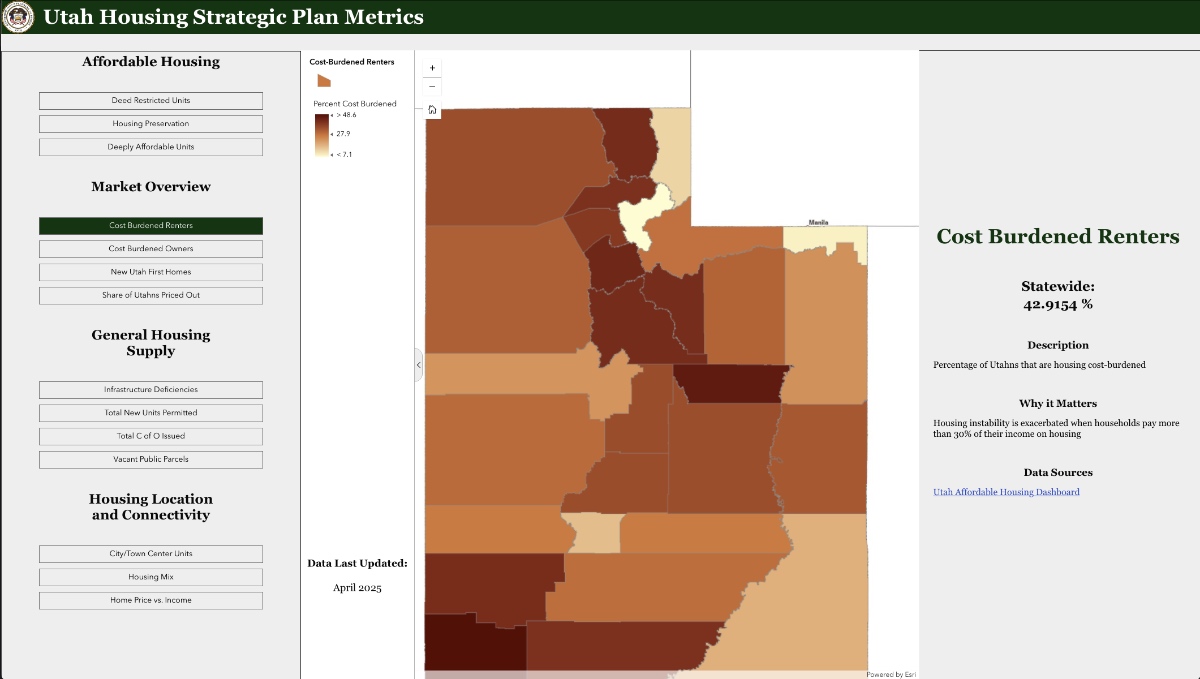Image resolution: width=1200 pixels, height=679 pixels.
Task: Click the zoom out icon on the map
Action: coord(431,86)
